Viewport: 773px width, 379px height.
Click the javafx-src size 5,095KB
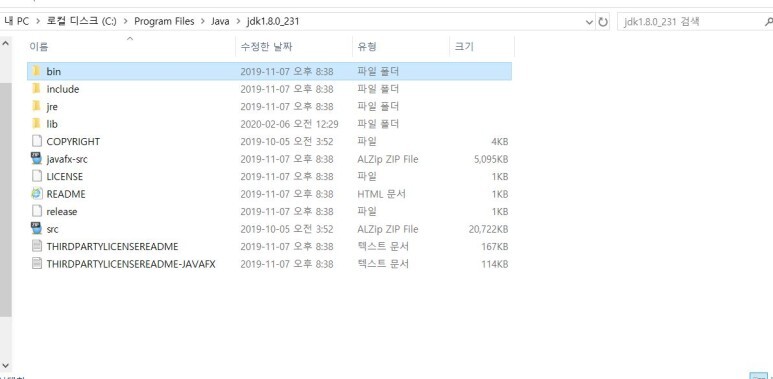click(491, 159)
